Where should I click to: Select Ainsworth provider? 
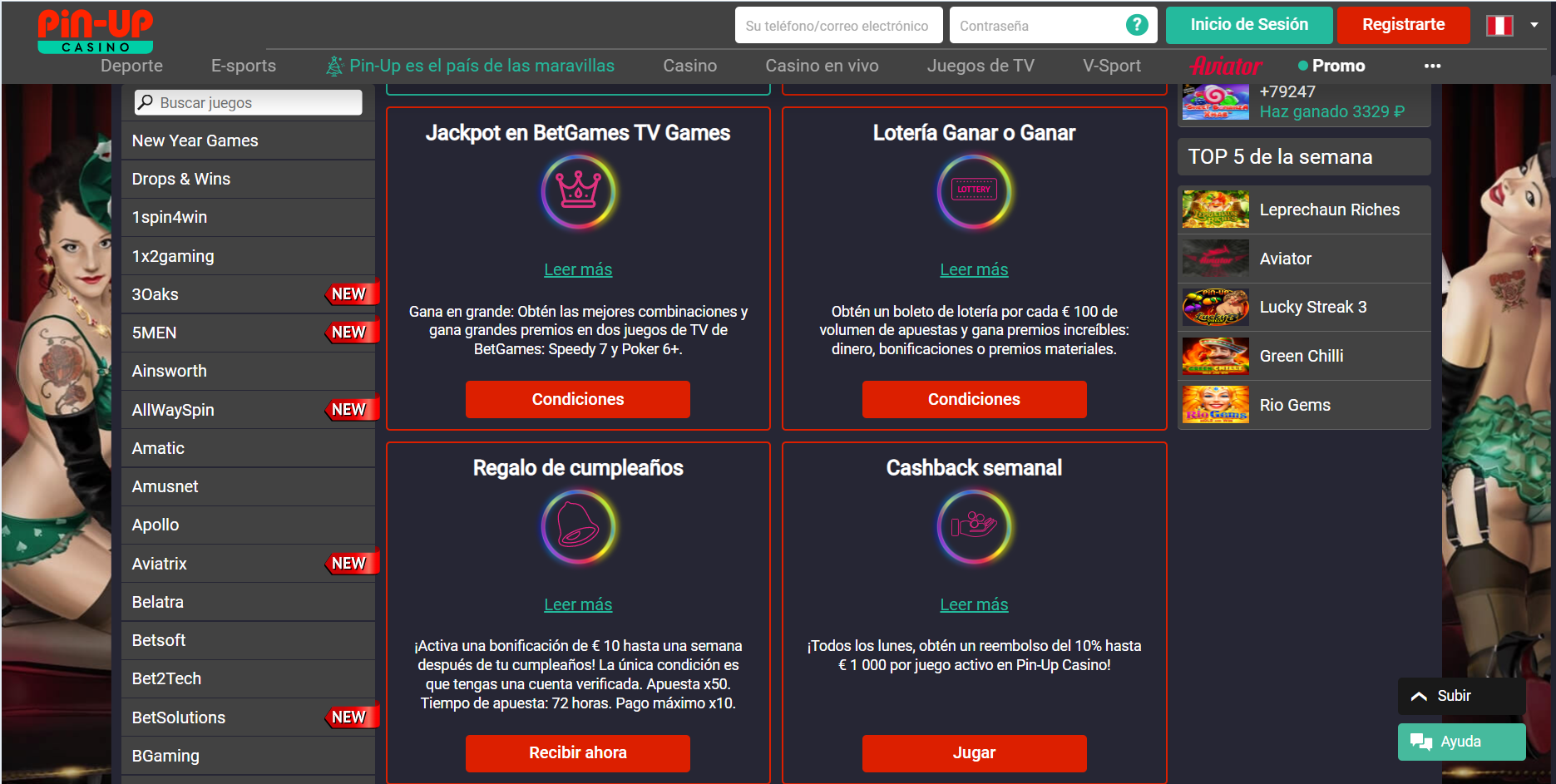pyautogui.click(x=248, y=371)
